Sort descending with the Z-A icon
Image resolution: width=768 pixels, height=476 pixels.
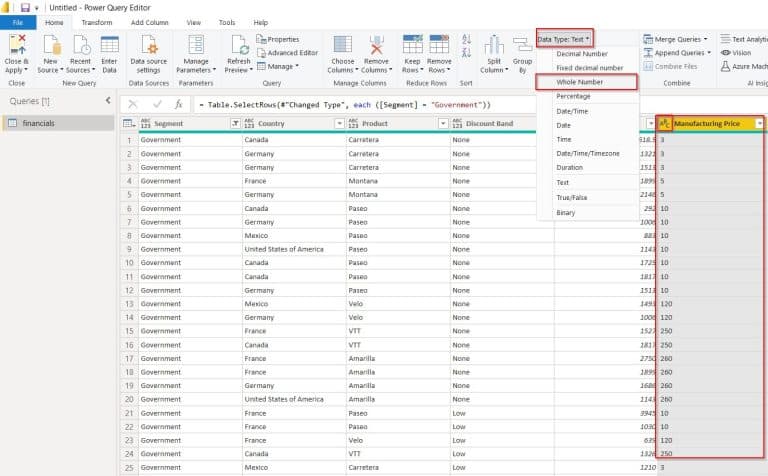[466, 52]
